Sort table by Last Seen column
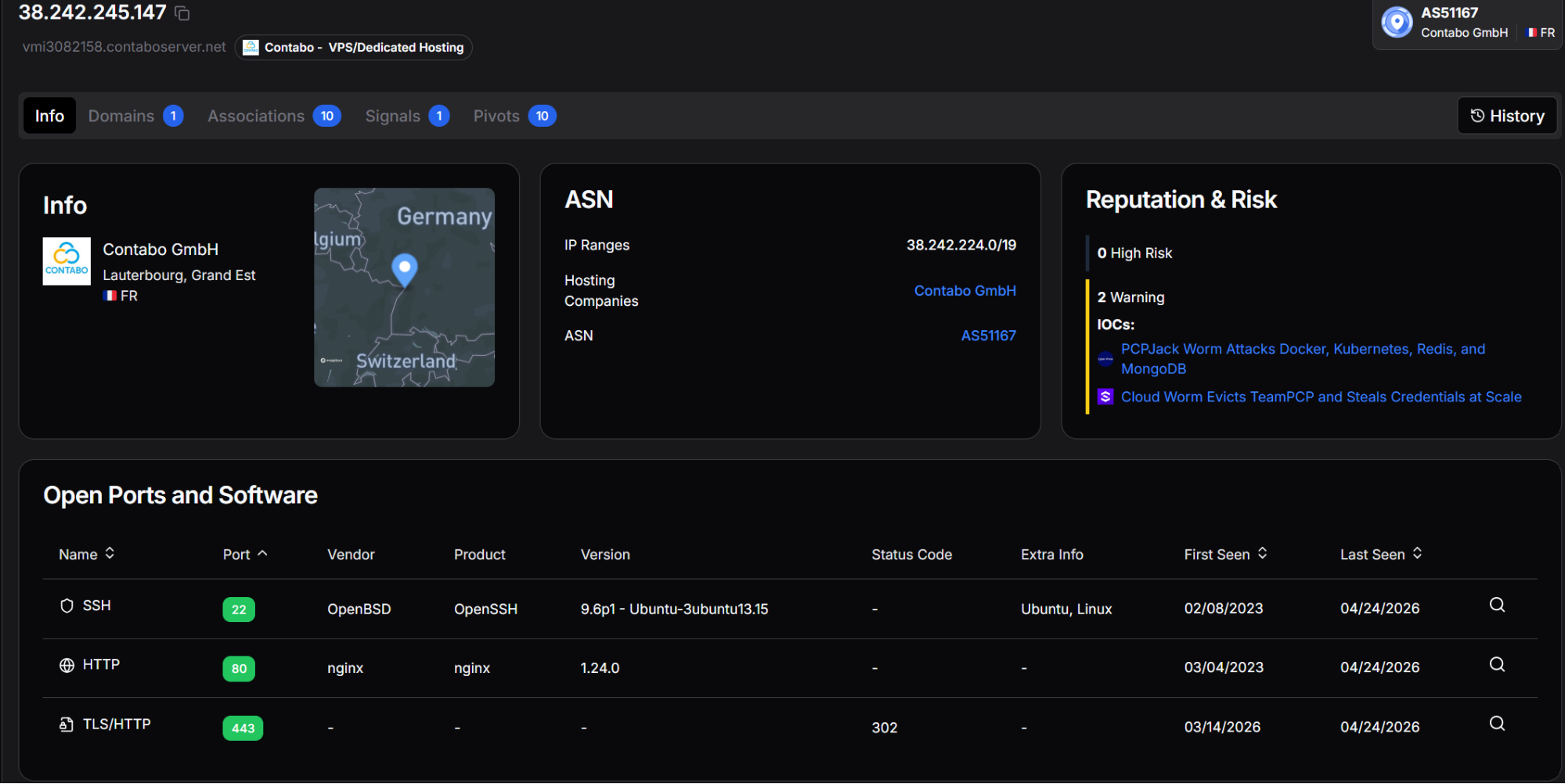Image resolution: width=1565 pixels, height=784 pixels. (1381, 554)
